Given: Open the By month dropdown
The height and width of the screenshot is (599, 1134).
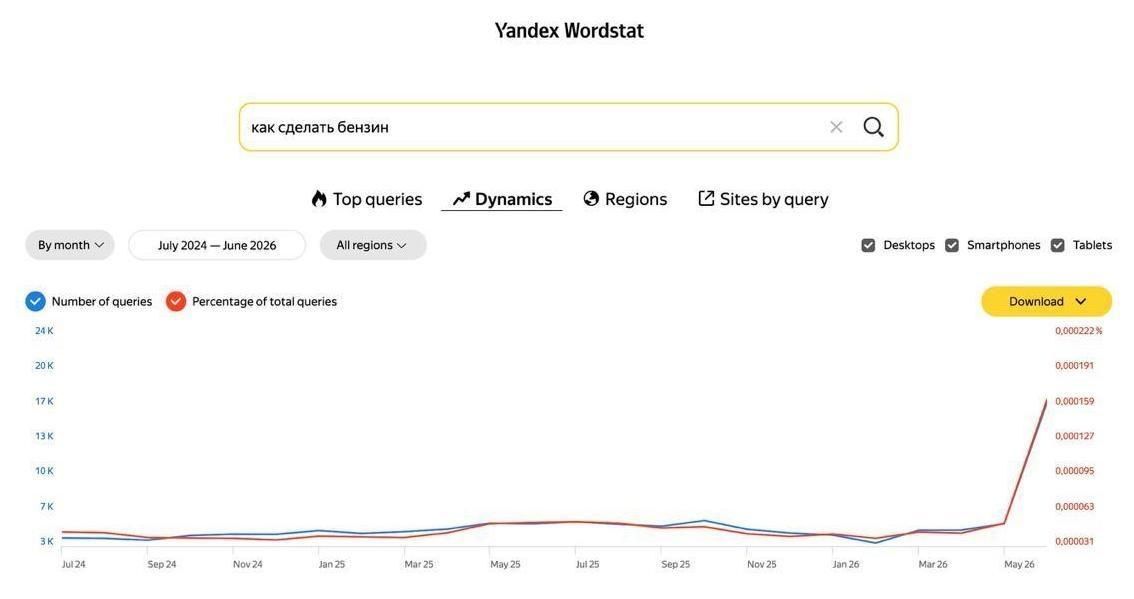Looking at the screenshot, I should click(x=70, y=245).
